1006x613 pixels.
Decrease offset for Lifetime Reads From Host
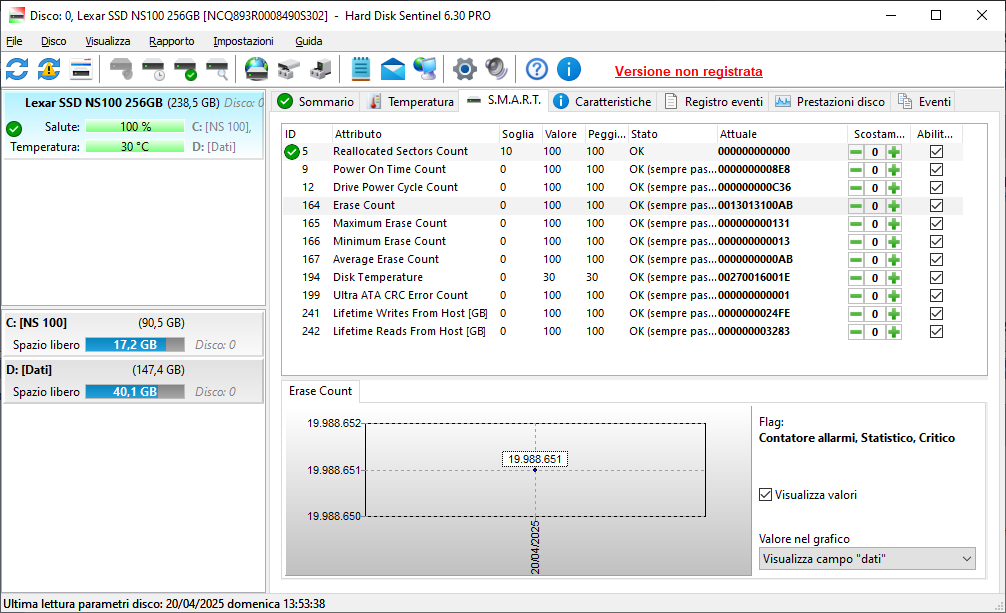[856, 332]
